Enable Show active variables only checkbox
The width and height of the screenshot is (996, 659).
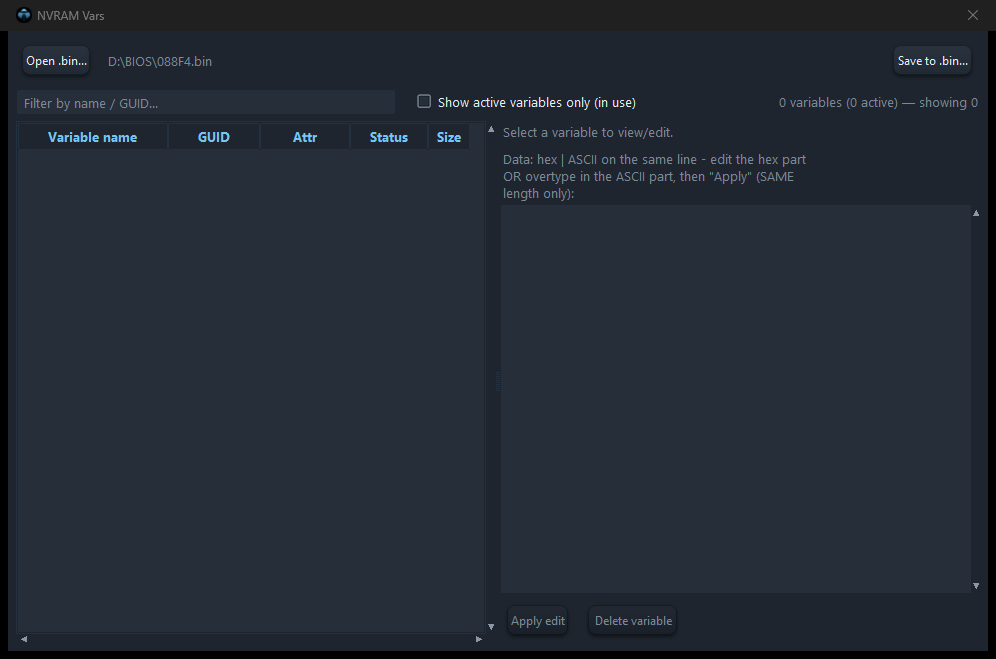424,102
